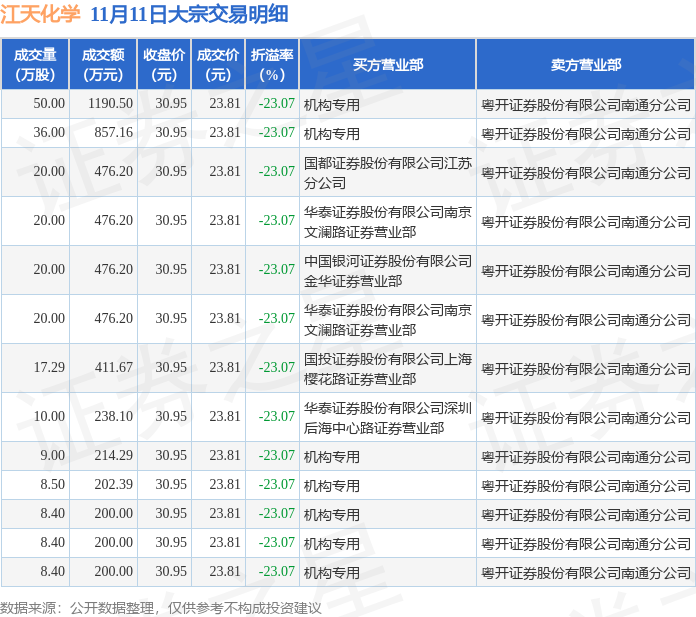
Task: Click the 买方营业部 column header
Action: point(387,64)
